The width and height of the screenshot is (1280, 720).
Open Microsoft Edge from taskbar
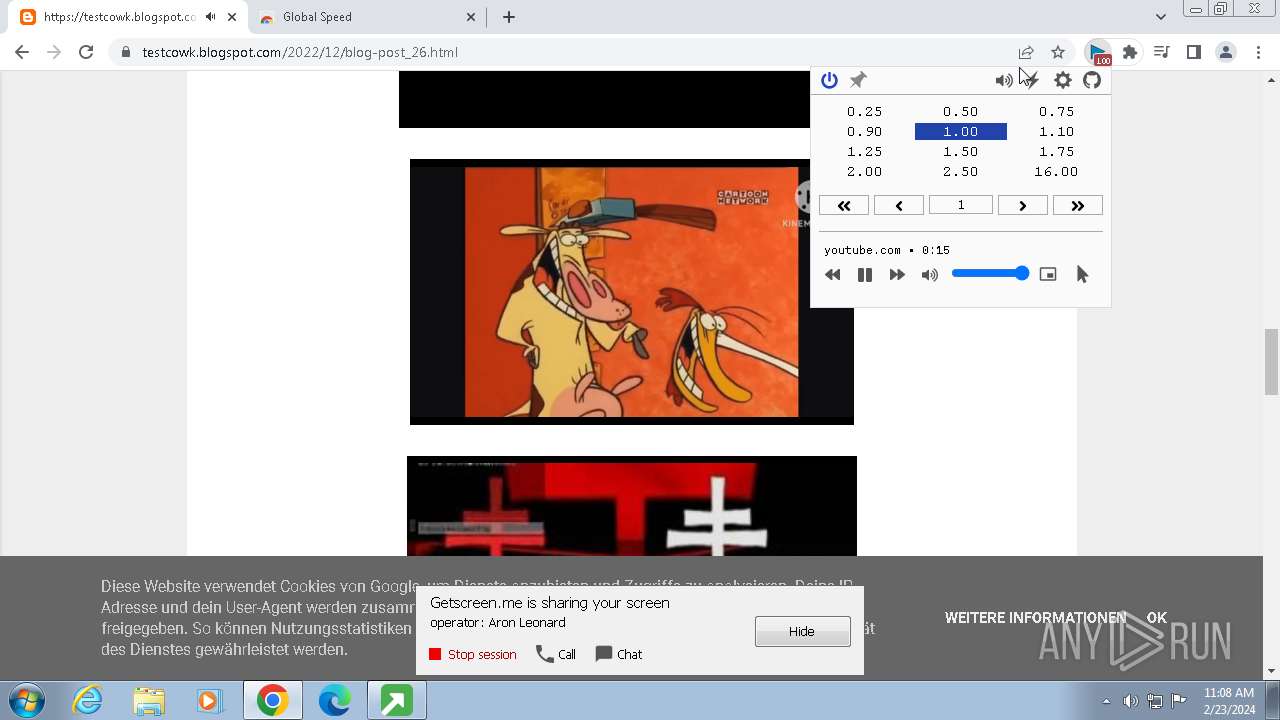[x=334, y=701]
